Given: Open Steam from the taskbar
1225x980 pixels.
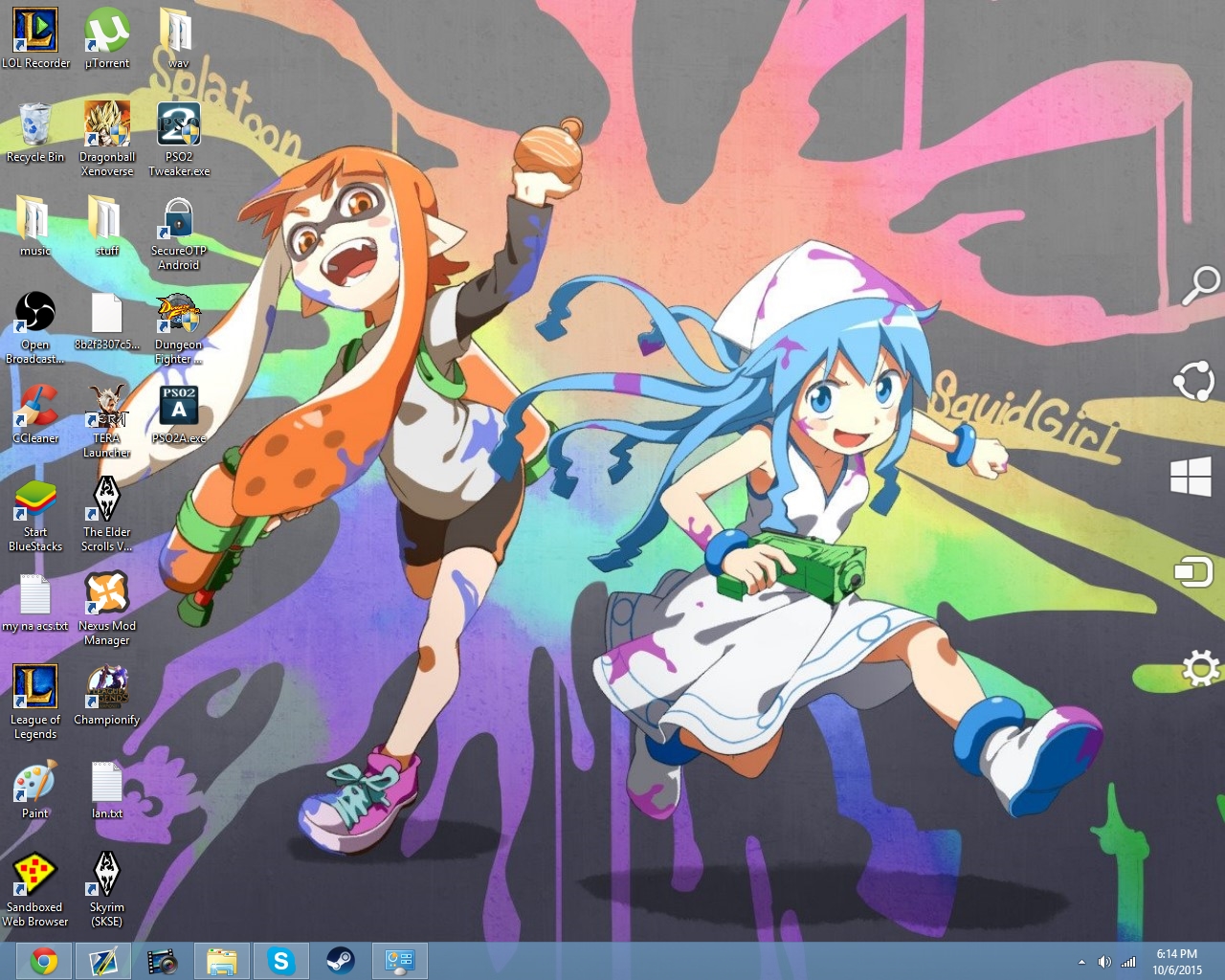Looking at the screenshot, I should coord(340,961).
